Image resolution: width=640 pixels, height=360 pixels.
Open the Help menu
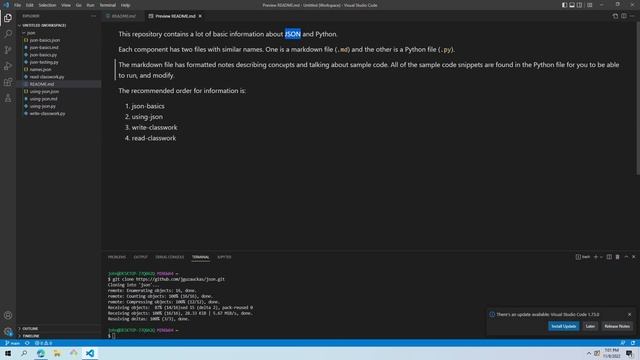pyautogui.click(x=125, y=5)
